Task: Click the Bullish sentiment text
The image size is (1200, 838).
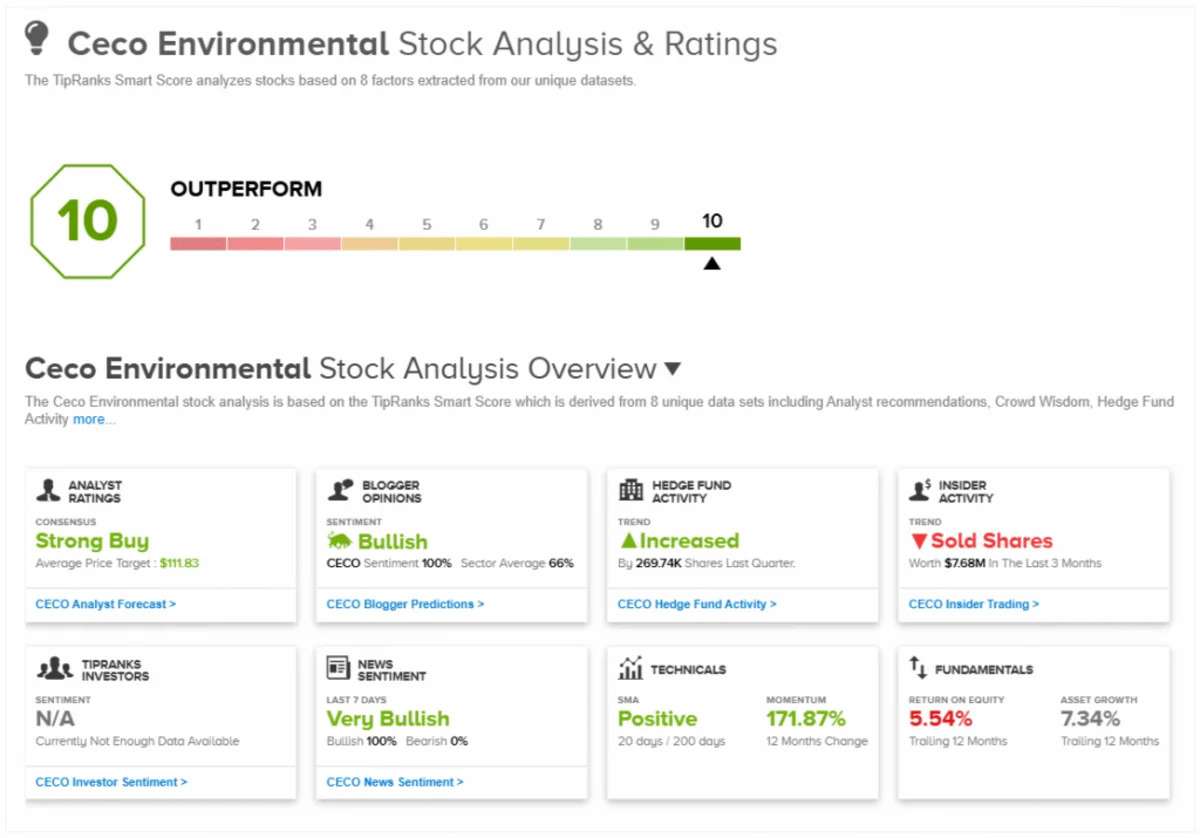Action: point(392,541)
